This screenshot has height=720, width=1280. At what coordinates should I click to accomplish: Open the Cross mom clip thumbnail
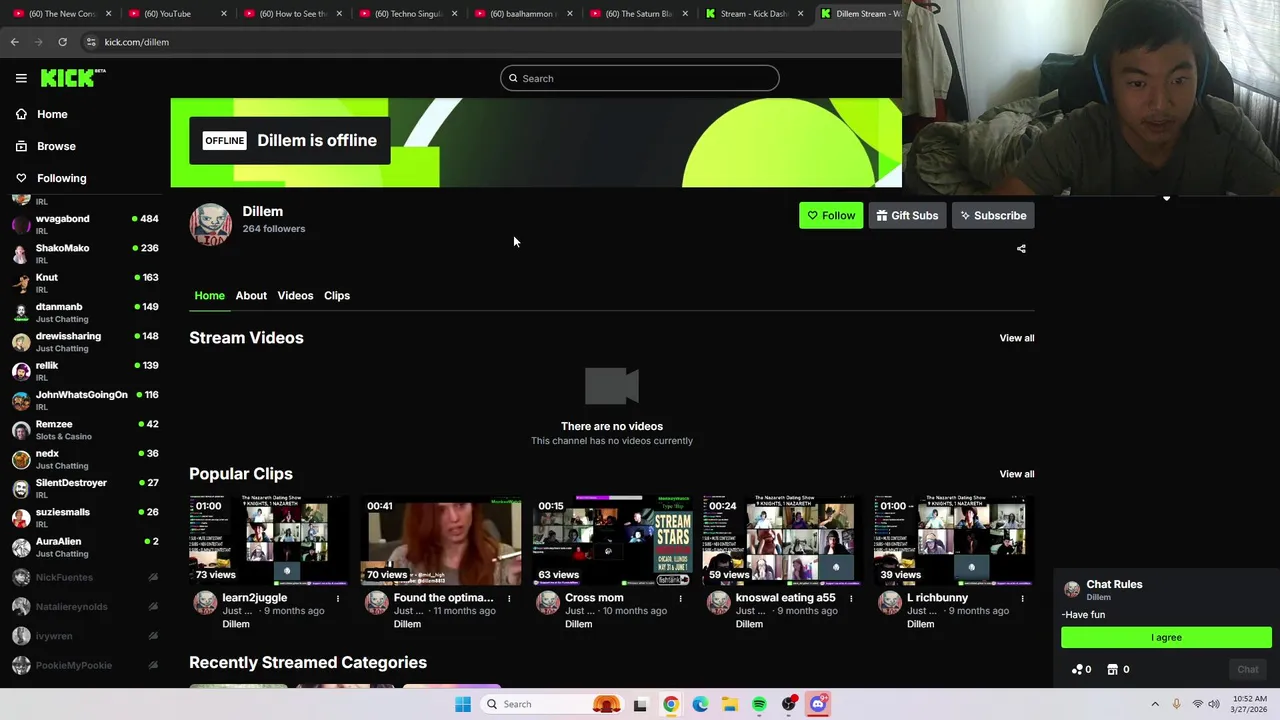(x=612, y=540)
